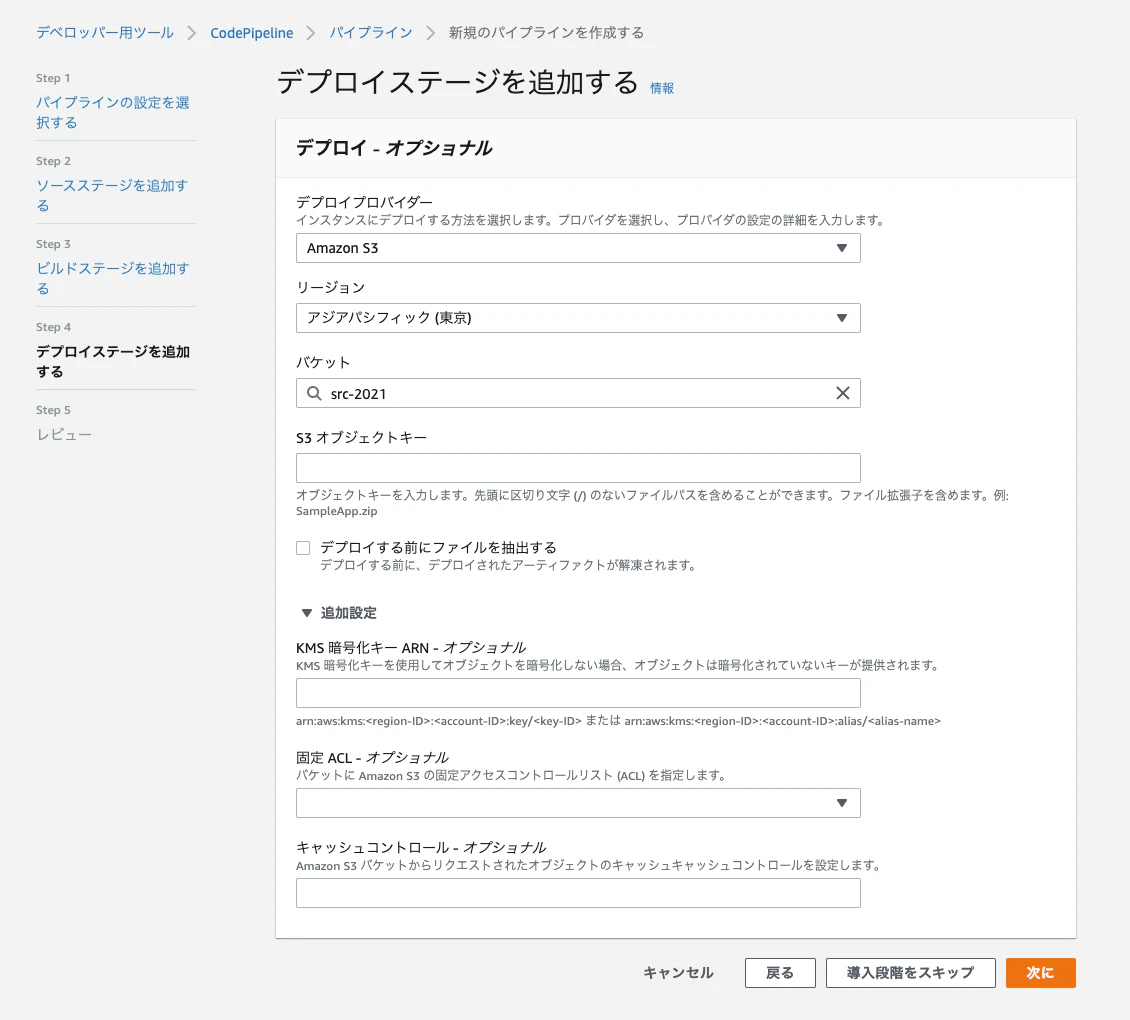Click Step 5 レビュー
Image resolution: width=1130 pixels, height=1020 pixels.
pos(64,435)
